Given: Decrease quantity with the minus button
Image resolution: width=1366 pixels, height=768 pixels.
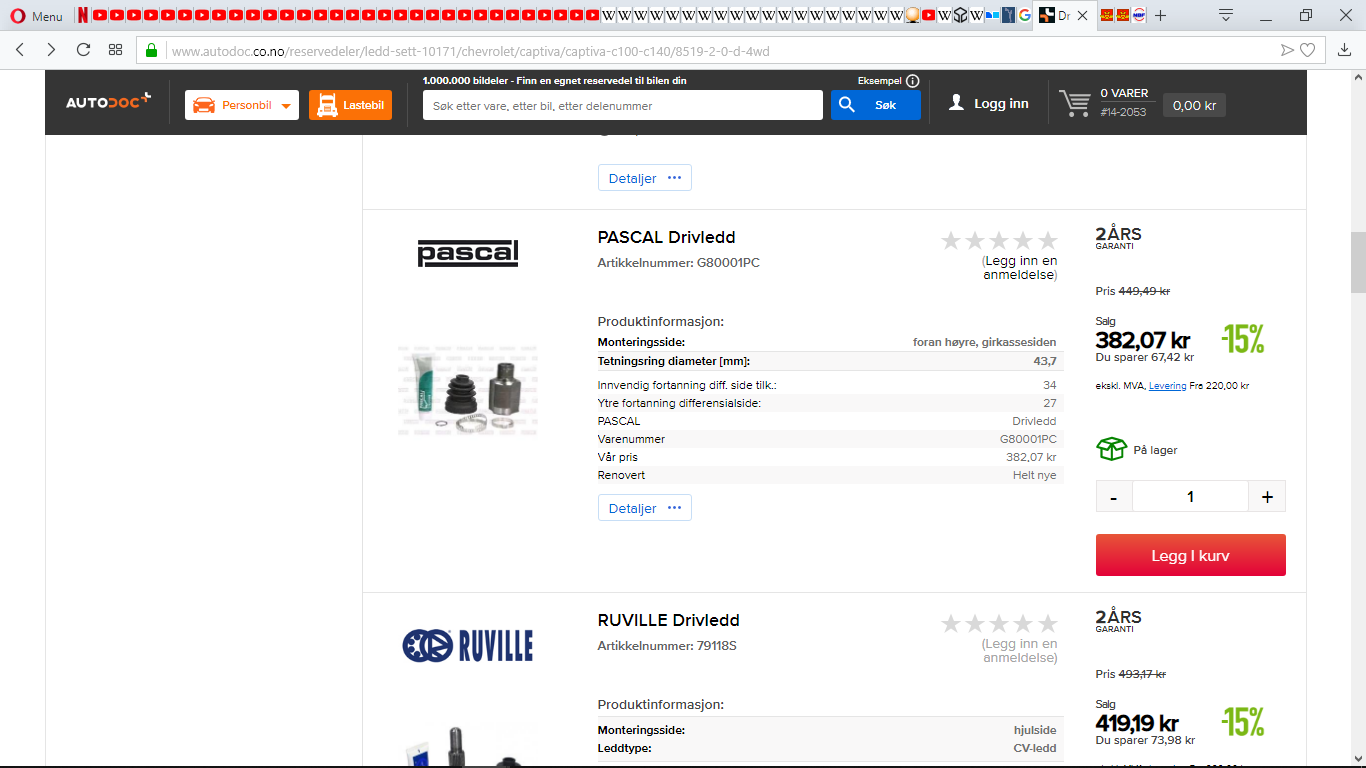Looking at the screenshot, I should coord(1114,496).
